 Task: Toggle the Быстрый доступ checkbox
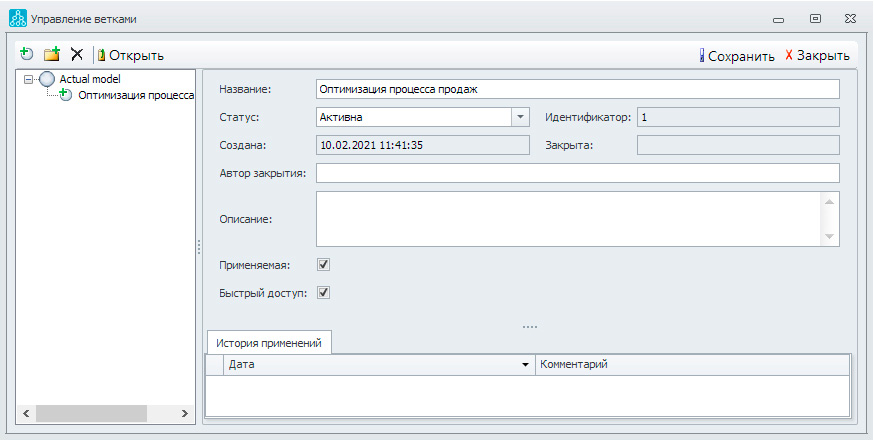click(323, 293)
